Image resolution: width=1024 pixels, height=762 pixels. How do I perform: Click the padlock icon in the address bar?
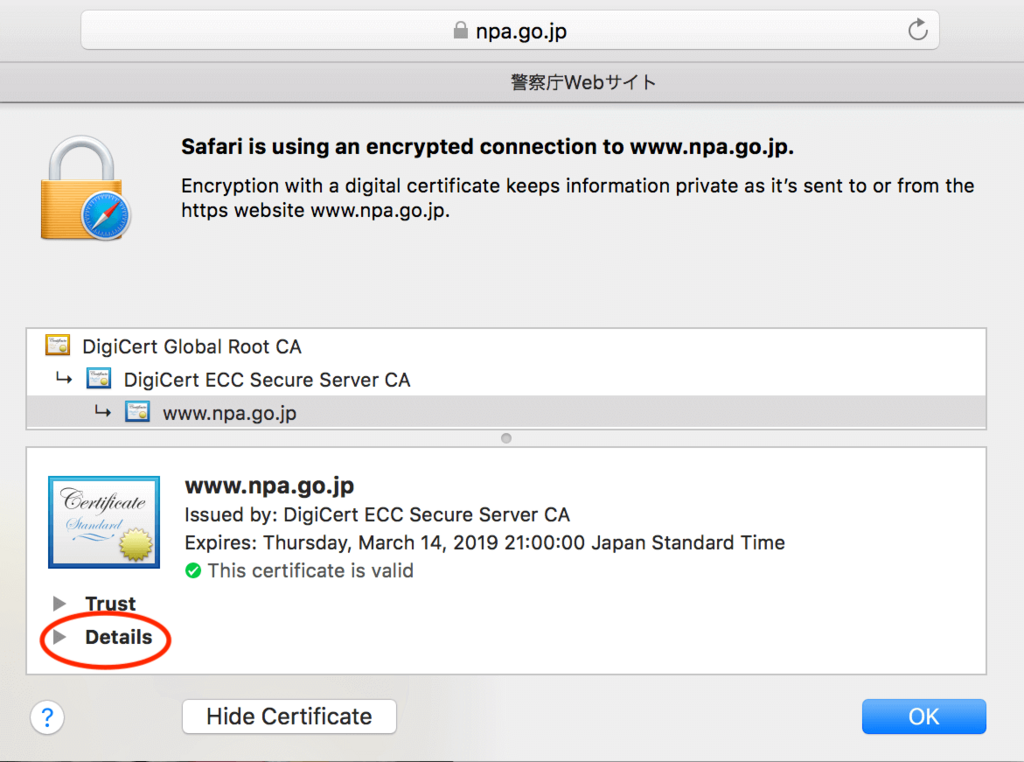460,30
